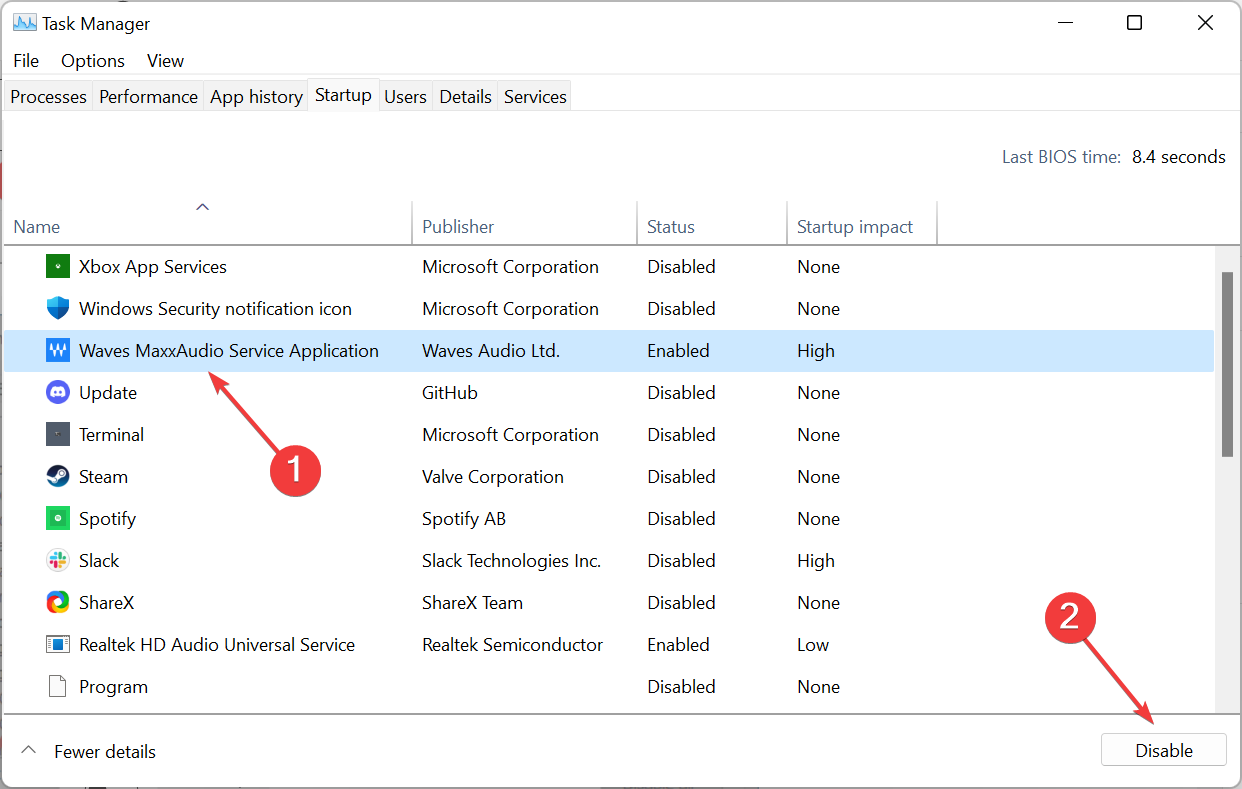1242x789 pixels.
Task: Switch to the App history tab
Action: click(x=256, y=97)
